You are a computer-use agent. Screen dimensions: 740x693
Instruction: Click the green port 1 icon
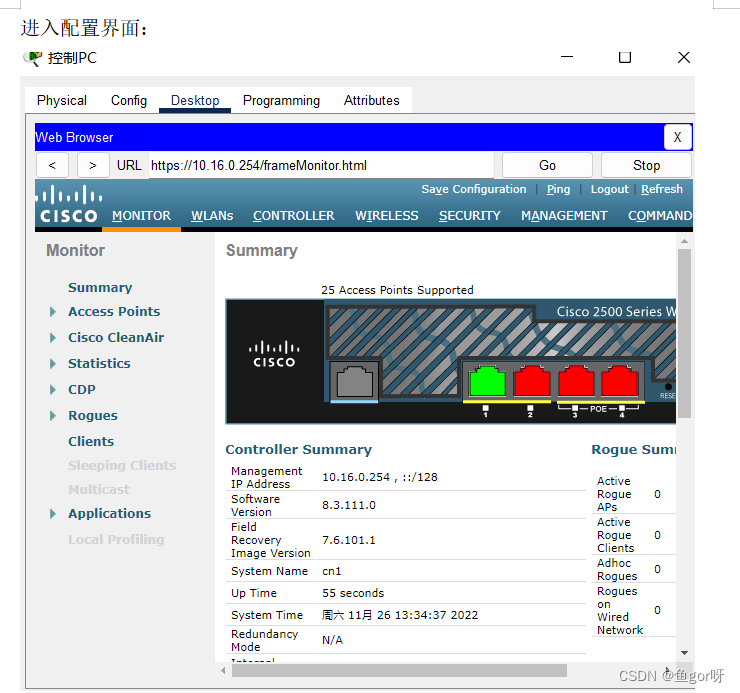[488, 381]
